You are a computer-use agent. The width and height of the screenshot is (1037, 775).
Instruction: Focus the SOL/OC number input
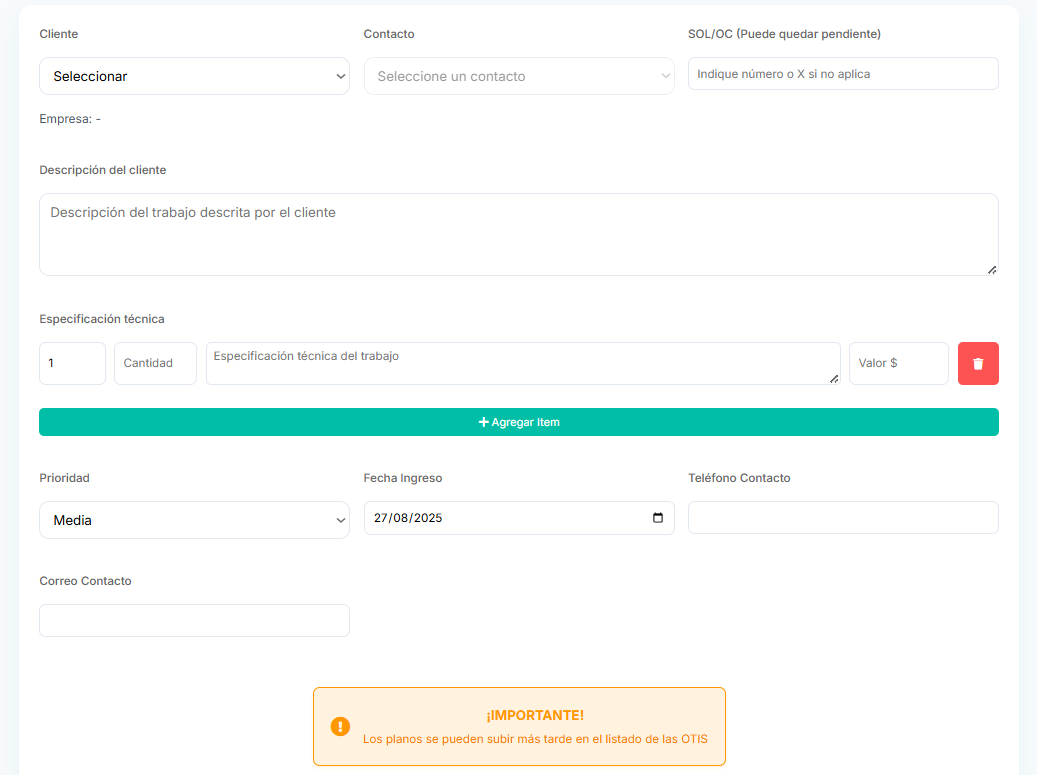(x=843, y=74)
